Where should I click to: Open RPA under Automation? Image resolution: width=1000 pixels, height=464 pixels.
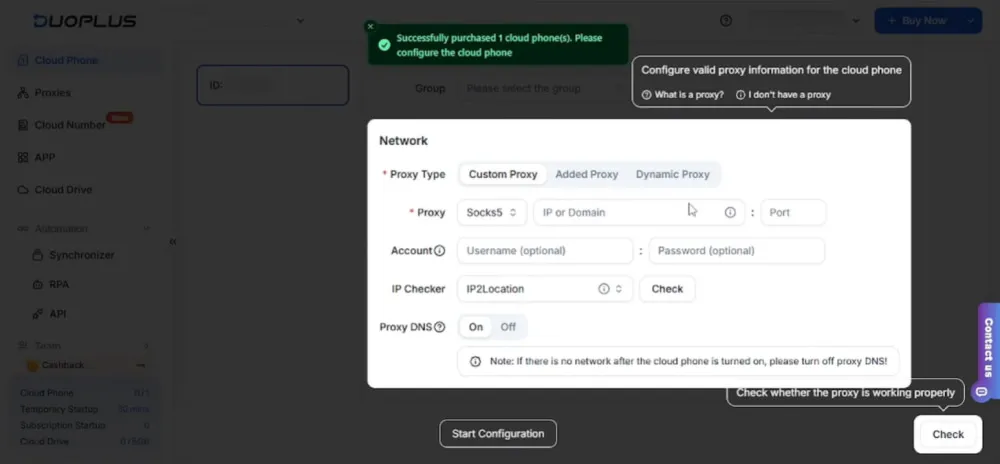(x=59, y=284)
